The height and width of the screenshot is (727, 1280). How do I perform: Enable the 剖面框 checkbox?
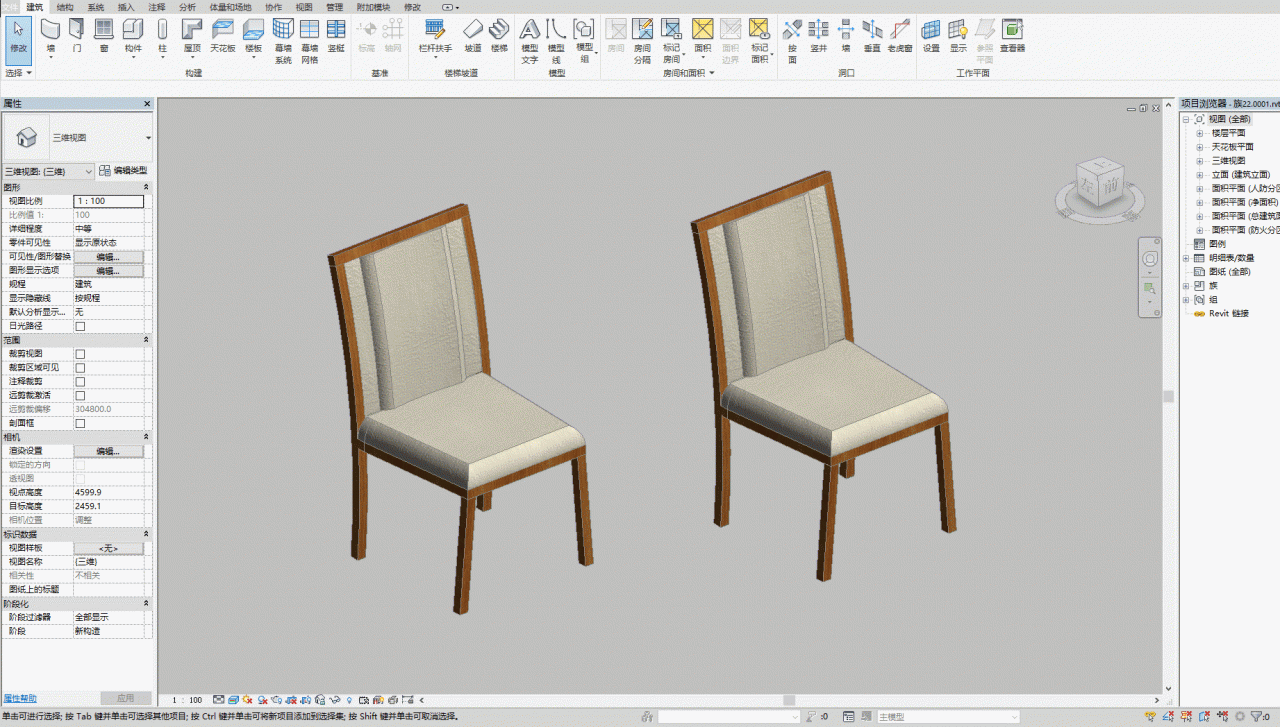[x=80, y=424]
